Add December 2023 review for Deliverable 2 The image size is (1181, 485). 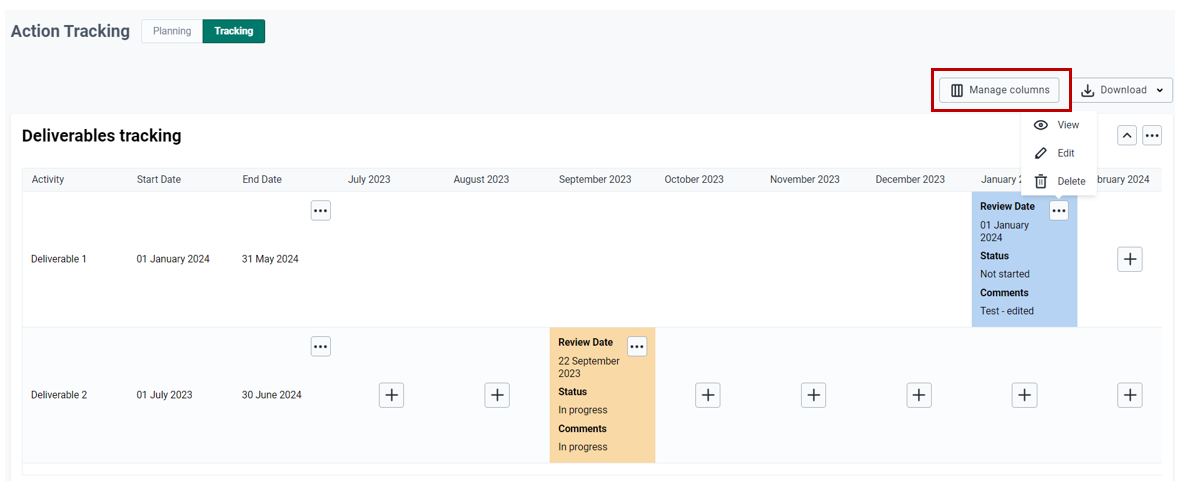919,395
